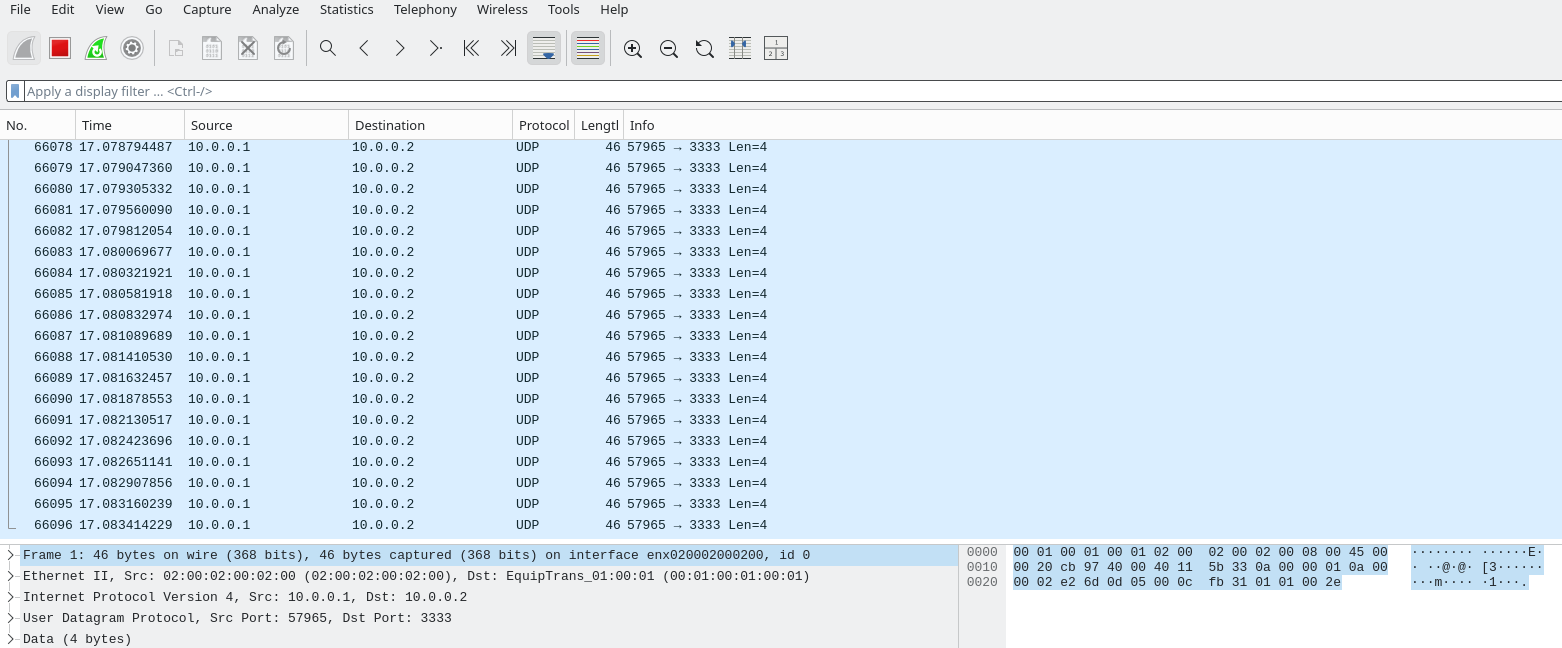Sort packets by Time column header
1562x648 pixels.
(x=97, y=125)
